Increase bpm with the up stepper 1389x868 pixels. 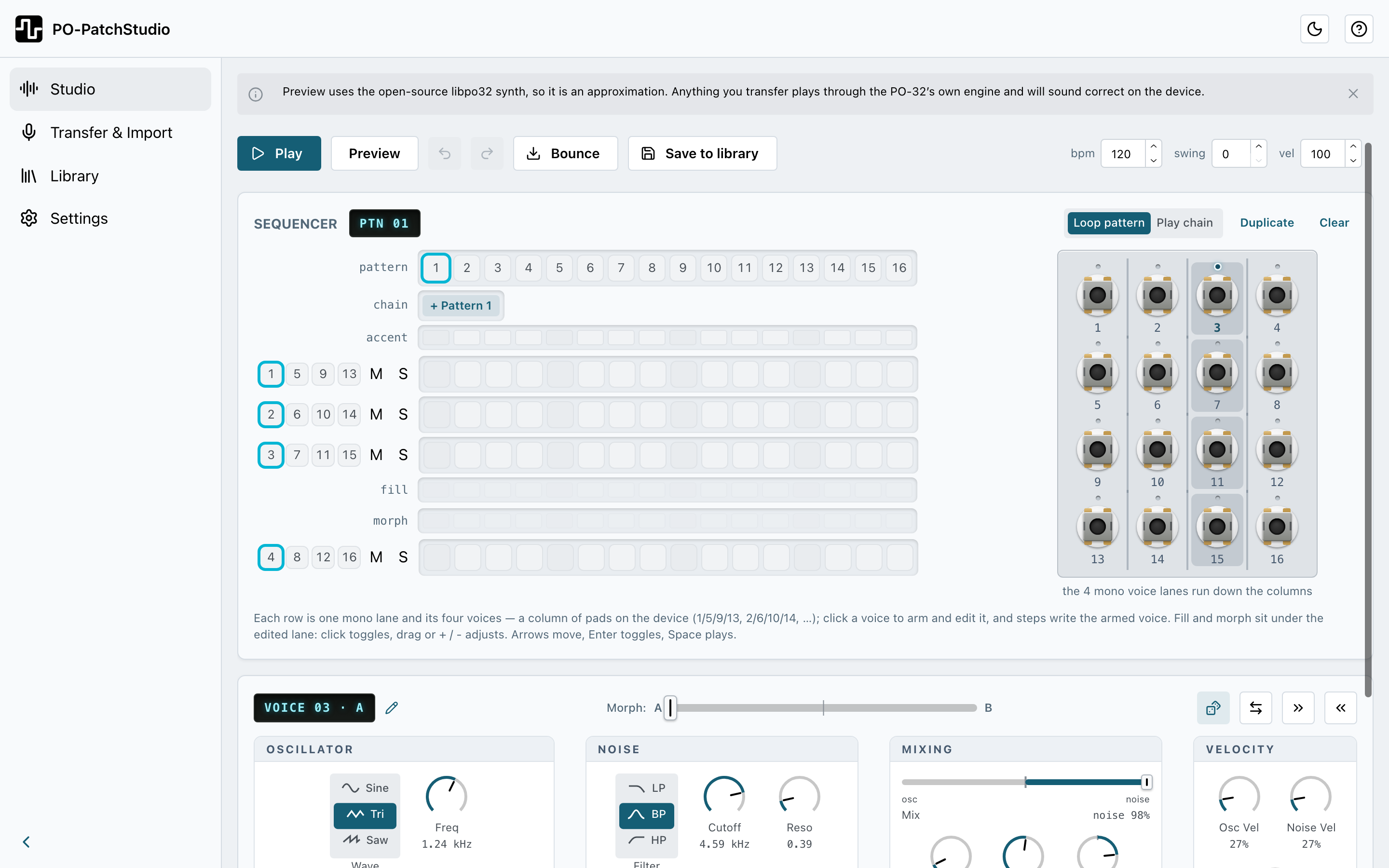point(1153,147)
